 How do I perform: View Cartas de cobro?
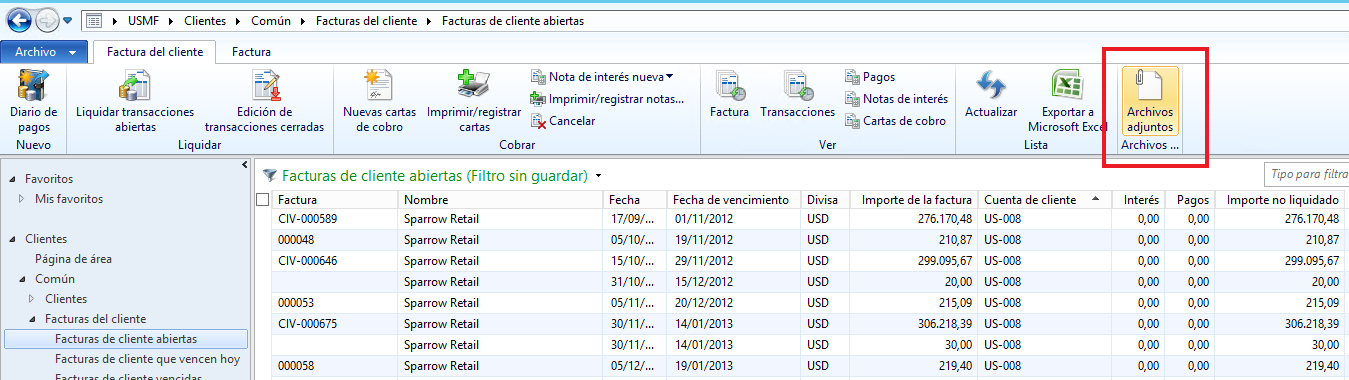[x=895, y=120]
